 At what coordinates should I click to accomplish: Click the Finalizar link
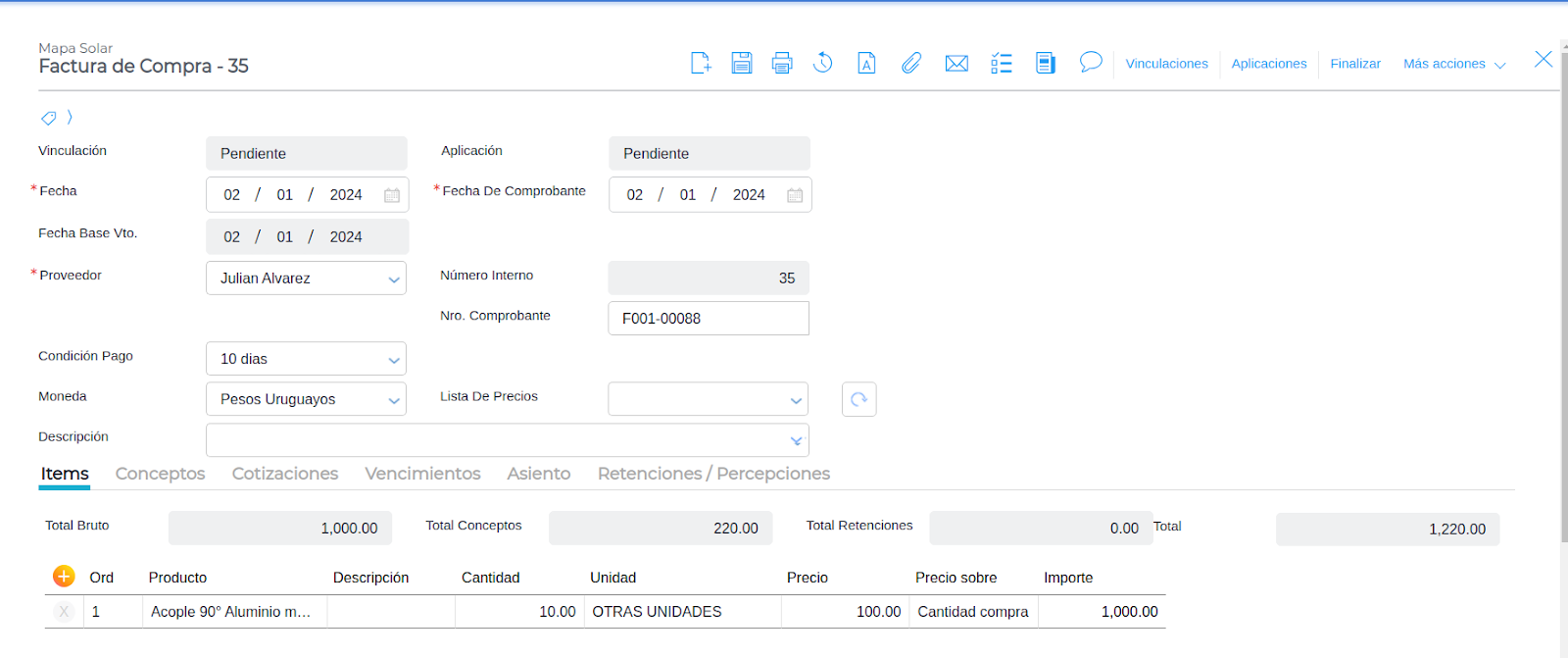[1355, 64]
